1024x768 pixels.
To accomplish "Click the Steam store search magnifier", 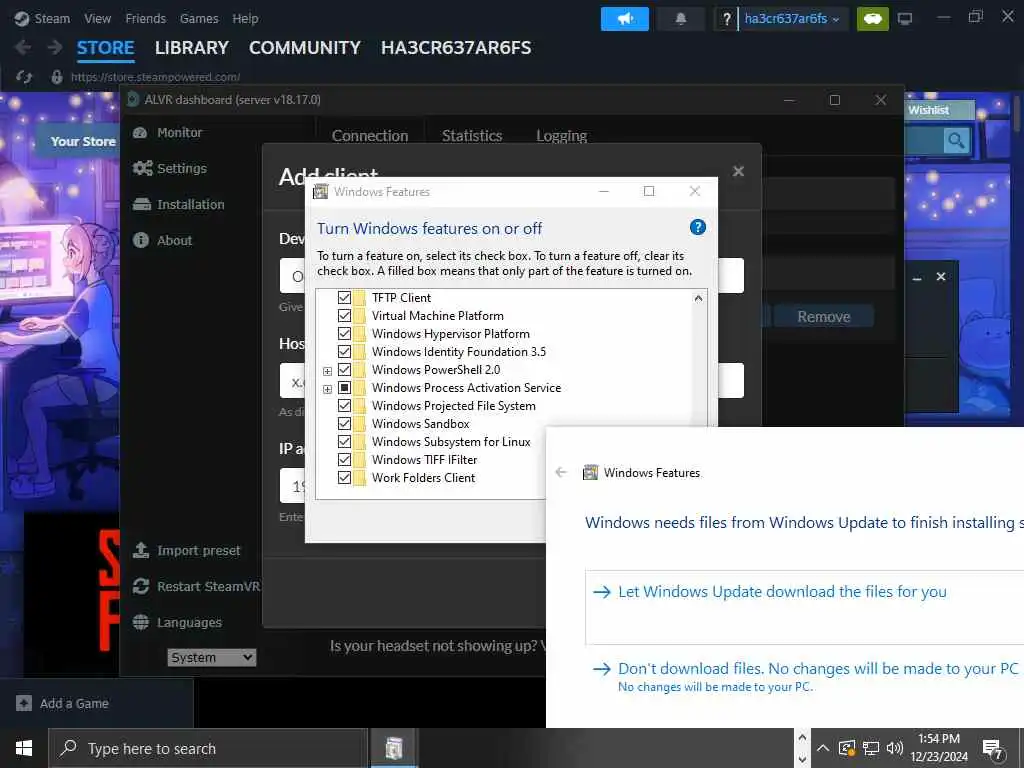I will click(955, 140).
